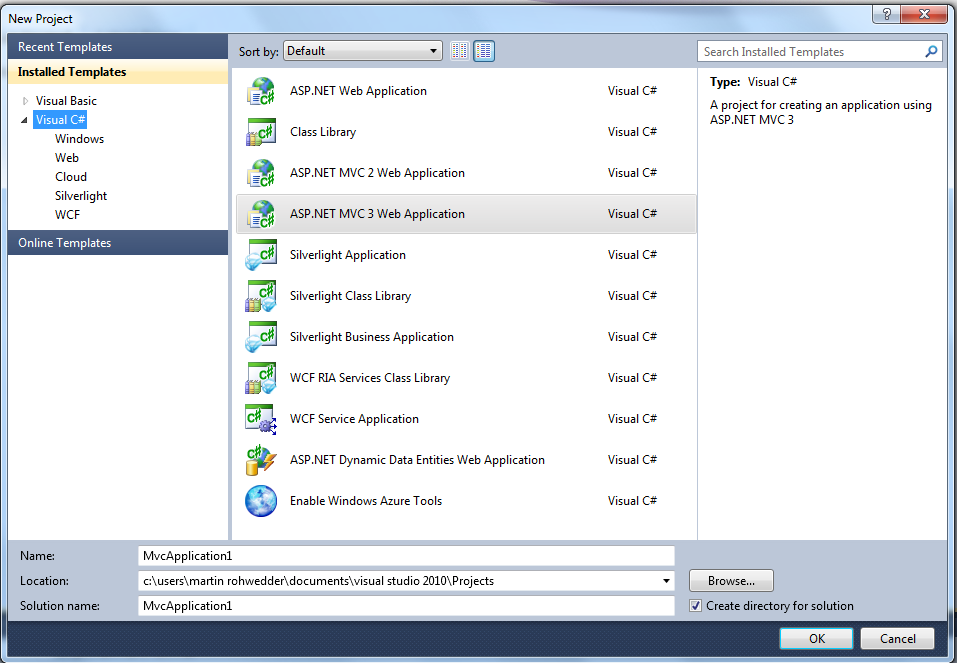Select 'ASP.NET MVC 3 Web Application' name
This screenshot has height=663, width=957.
[x=377, y=214]
